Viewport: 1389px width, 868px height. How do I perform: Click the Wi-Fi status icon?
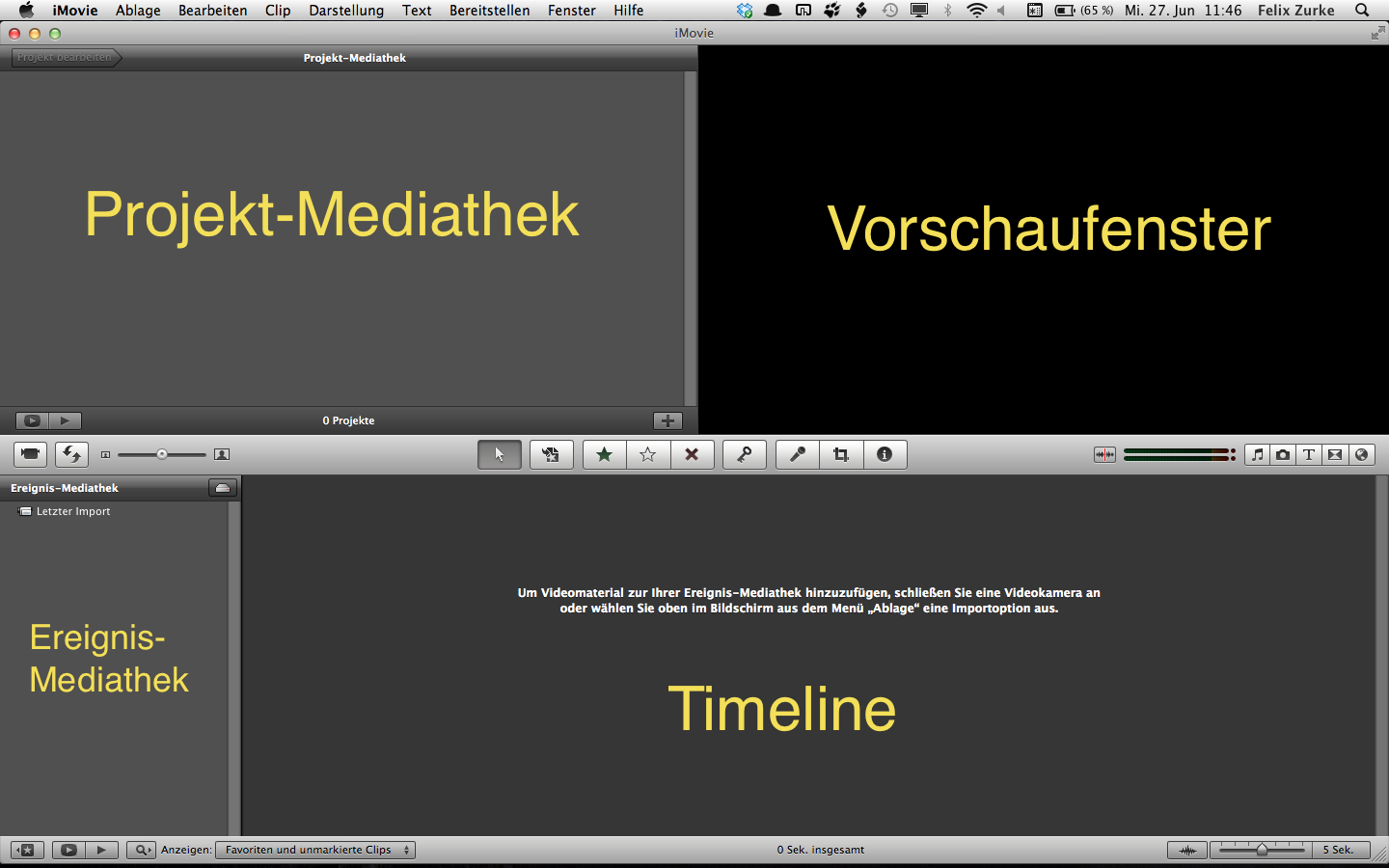(x=977, y=10)
